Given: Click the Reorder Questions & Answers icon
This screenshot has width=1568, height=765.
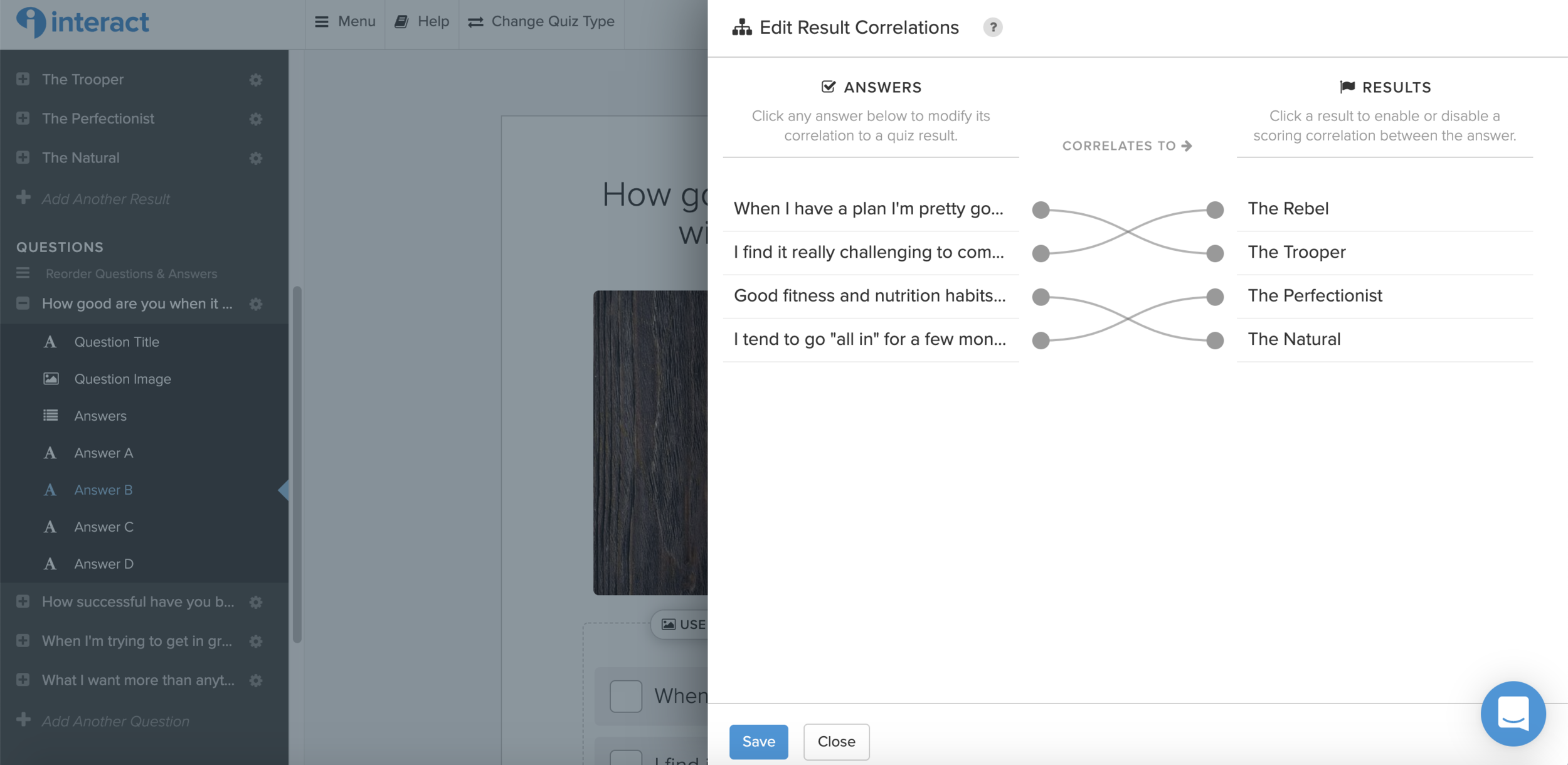Looking at the screenshot, I should 23,273.
